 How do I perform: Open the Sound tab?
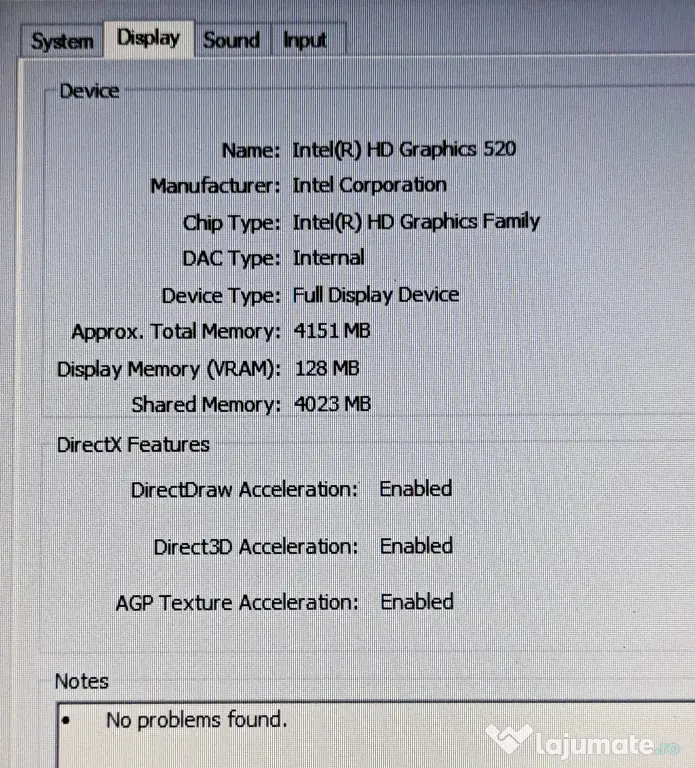(232, 40)
